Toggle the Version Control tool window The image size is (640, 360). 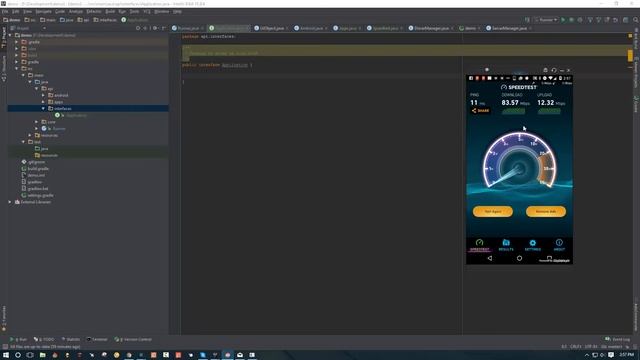click(133, 339)
